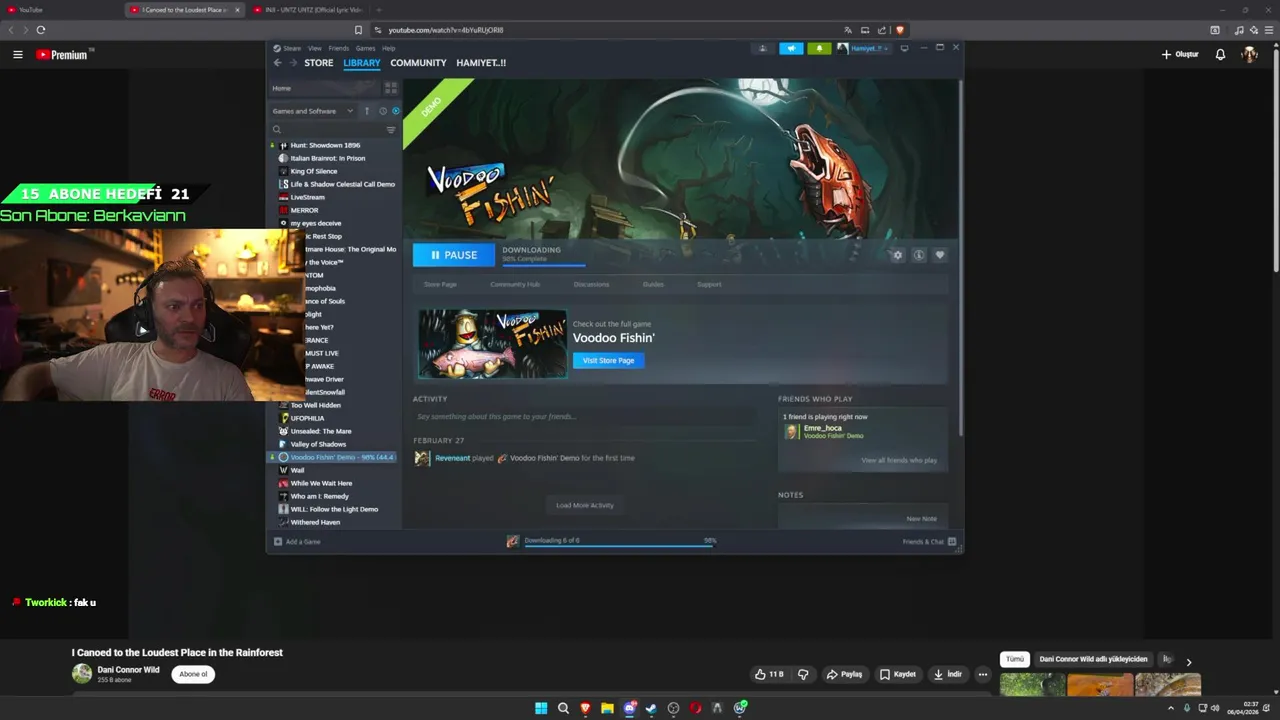The height and width of the screenshot is (720, 1280).
Task: Open Community Hub tab for the game
Action: pyautogui.click(x=515, y=284)
